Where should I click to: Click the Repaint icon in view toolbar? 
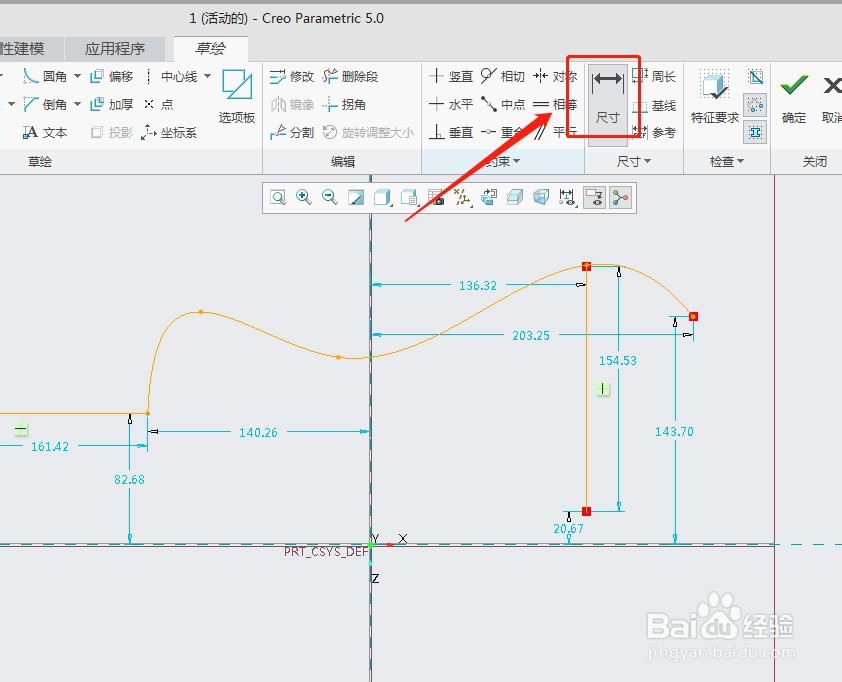pos(355,198)
